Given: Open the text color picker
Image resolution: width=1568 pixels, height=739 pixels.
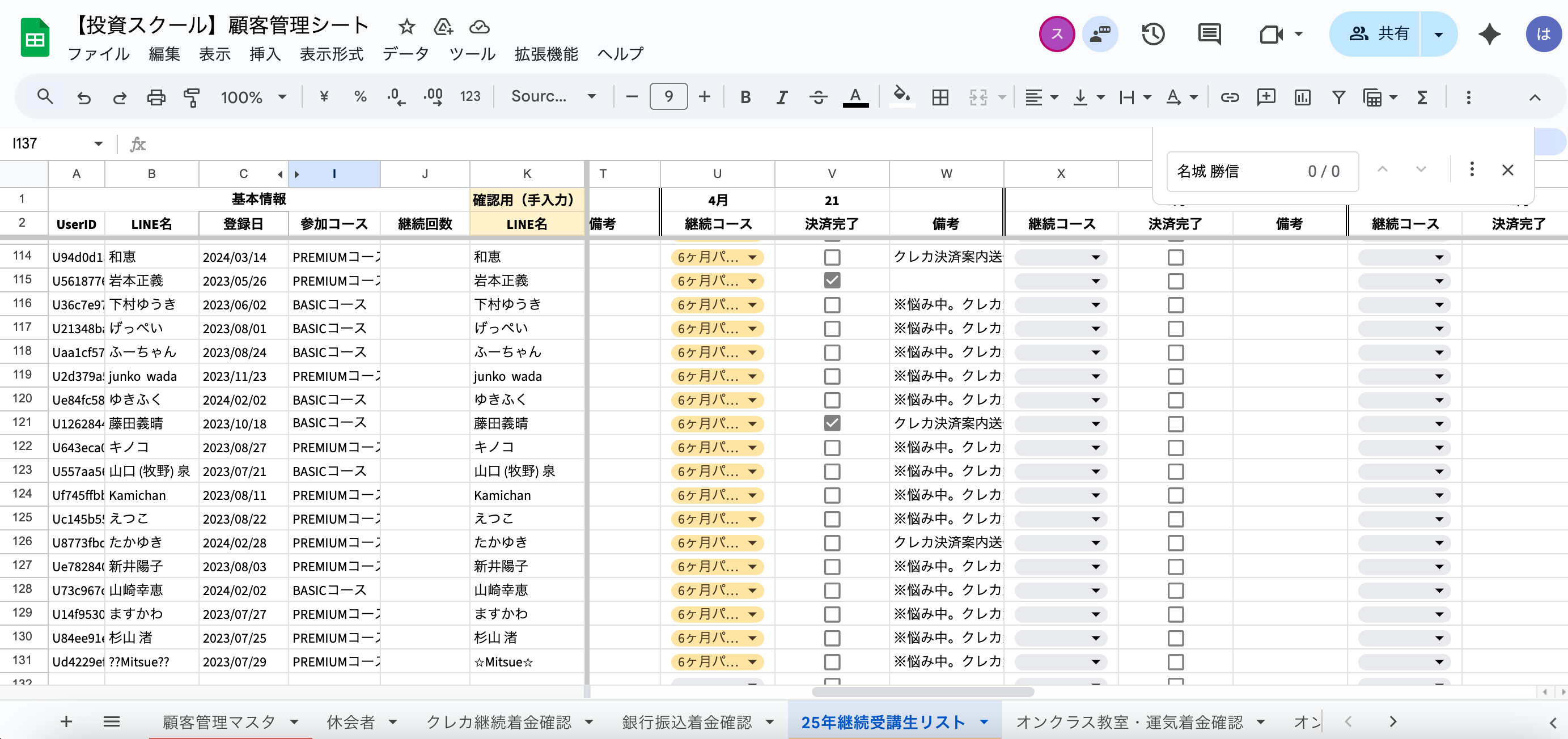Looking at the screenshot, I should point(855,96).
